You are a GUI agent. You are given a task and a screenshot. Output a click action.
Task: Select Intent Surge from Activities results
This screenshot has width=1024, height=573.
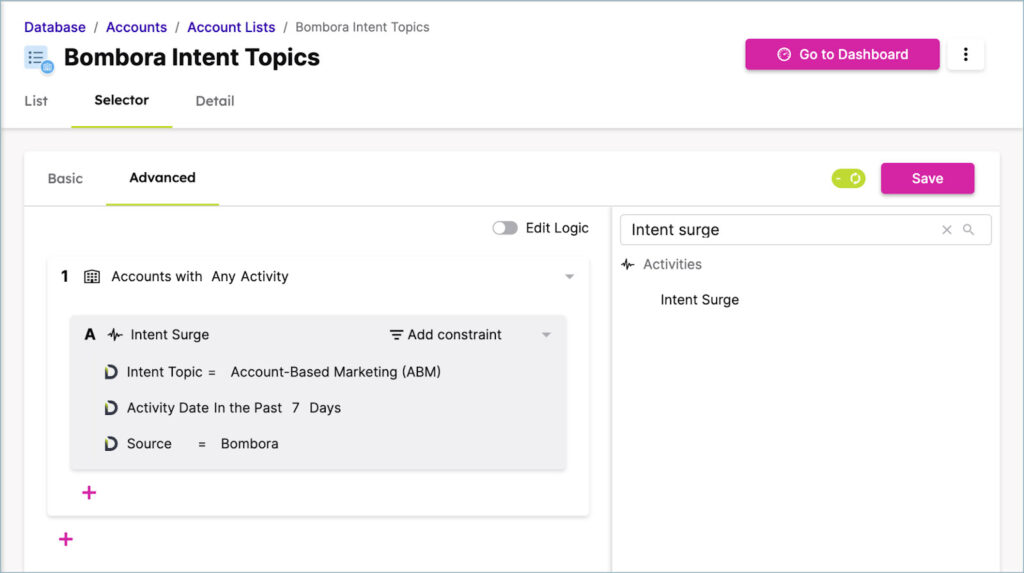coord(699,300)
